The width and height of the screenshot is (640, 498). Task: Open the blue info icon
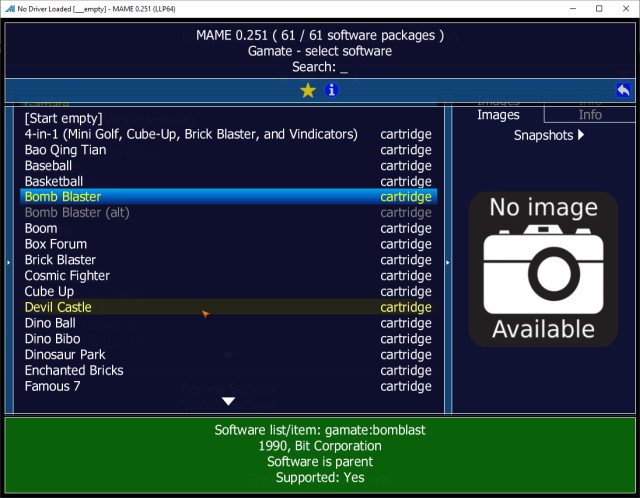click(x=331, y=90)
